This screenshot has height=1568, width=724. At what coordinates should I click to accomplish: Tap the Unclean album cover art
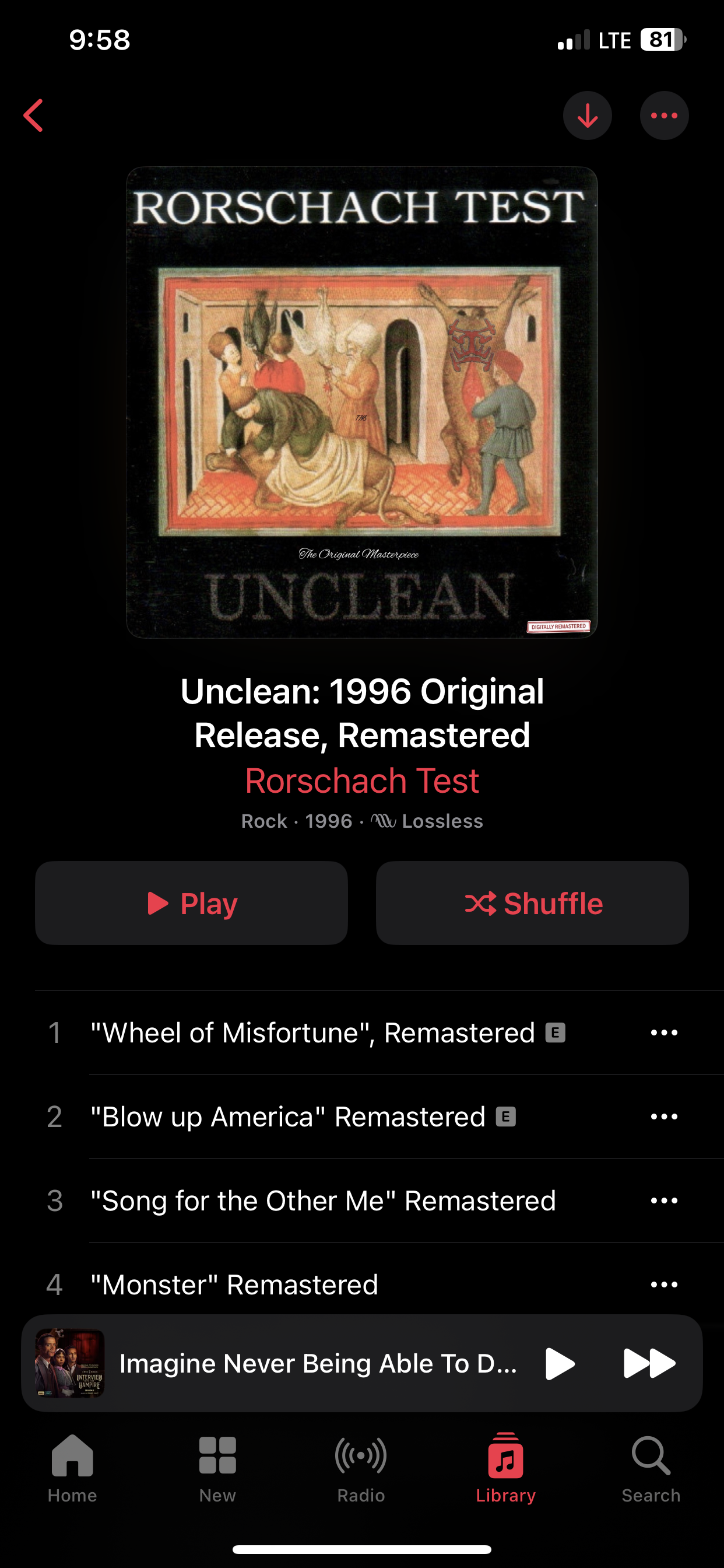[362, 402]
